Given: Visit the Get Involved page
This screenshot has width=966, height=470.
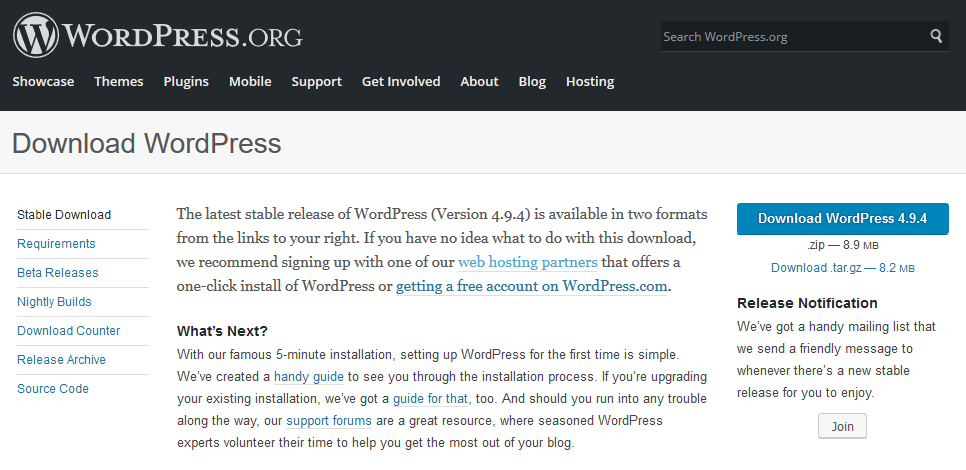Looking at the screenshot, I should [401, 81].
